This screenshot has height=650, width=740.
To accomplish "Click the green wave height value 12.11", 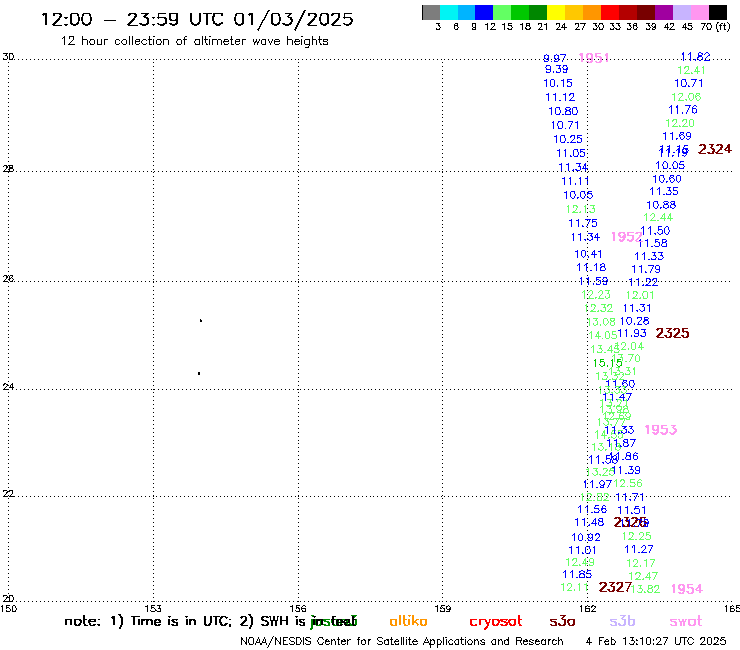I will [x=574, y=587].
